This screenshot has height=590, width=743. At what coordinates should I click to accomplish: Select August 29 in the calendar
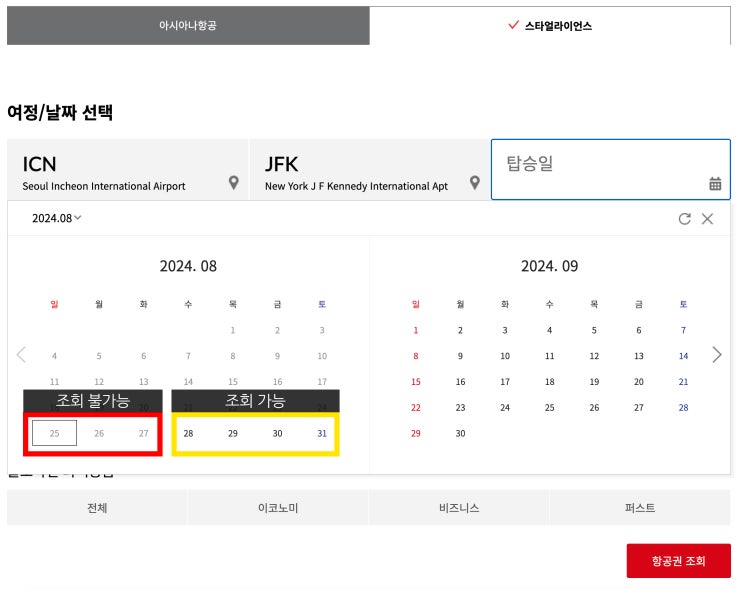click(x=233, y=433)
